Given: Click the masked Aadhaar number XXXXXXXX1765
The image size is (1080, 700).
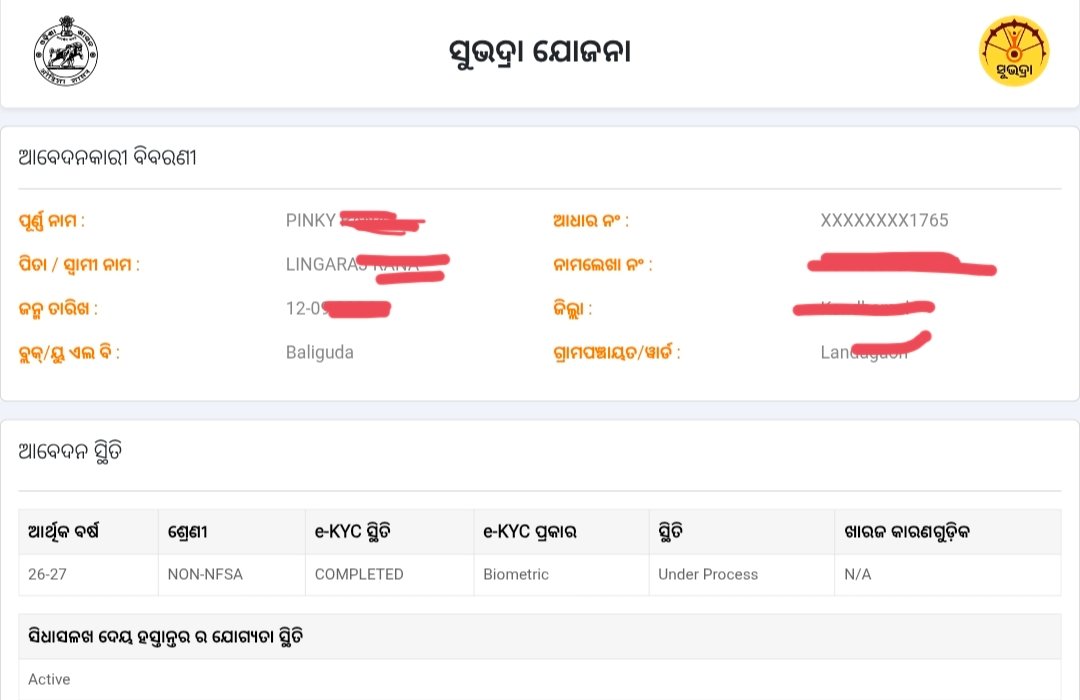Looking at the screenshot, I should coord(884,220).
